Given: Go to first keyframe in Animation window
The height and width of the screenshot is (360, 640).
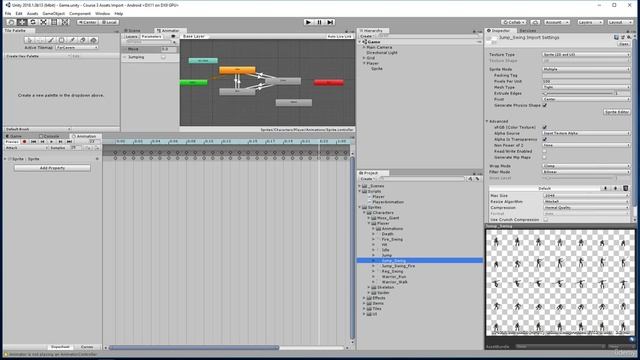Looking at the screenshot, I should (33, 142).
